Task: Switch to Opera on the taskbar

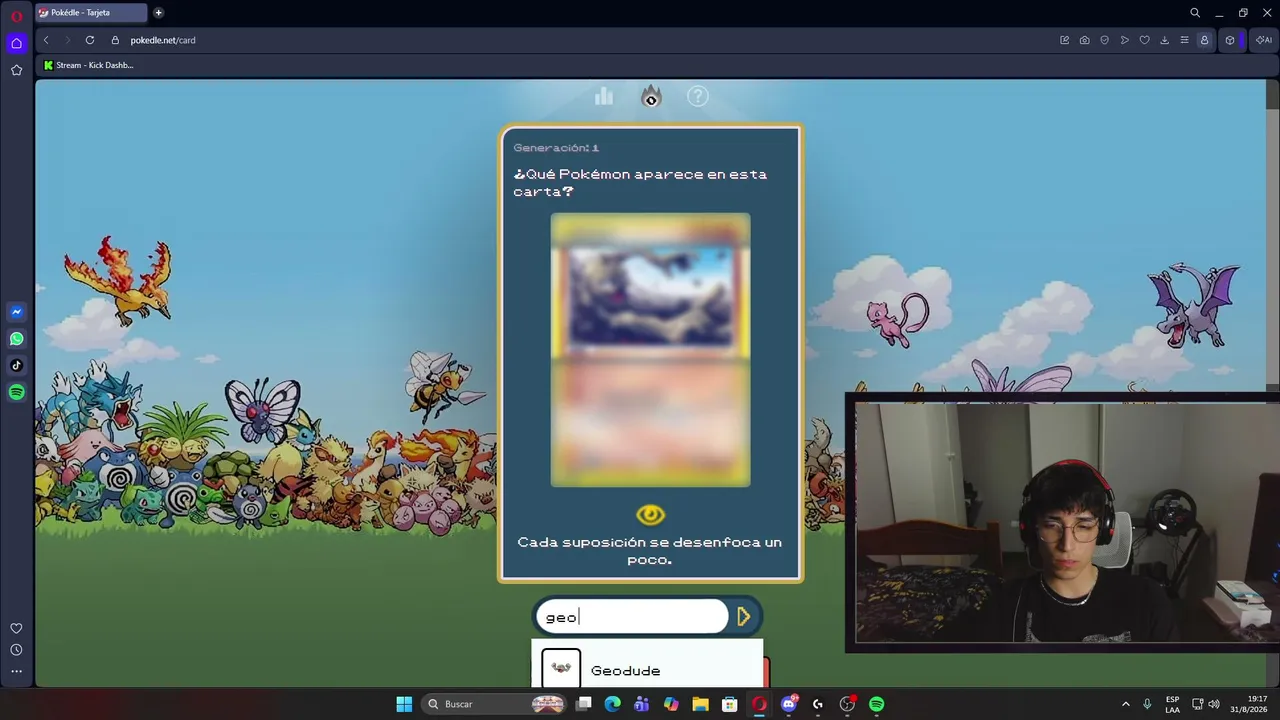Action: (759, 704)
